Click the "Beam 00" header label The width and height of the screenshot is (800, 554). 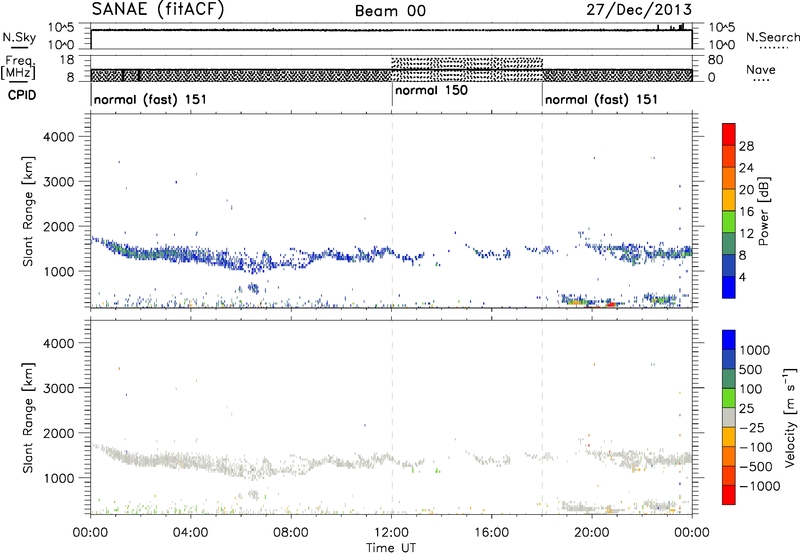pyautogui.click(x=390, y=11)
